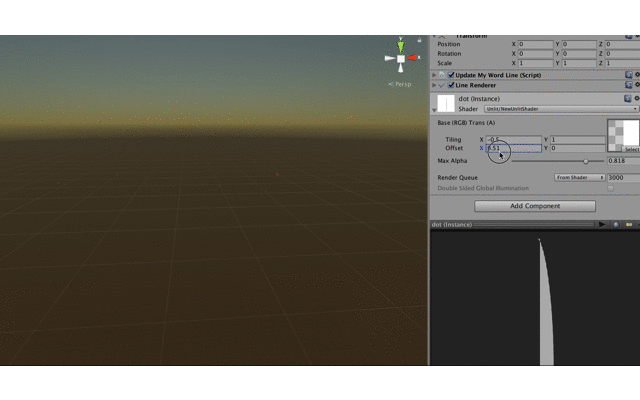The image size is (640, 400).
Task: Click the Render Queue value field 3000
Action: pyautogui.click(x=623, y=178)
